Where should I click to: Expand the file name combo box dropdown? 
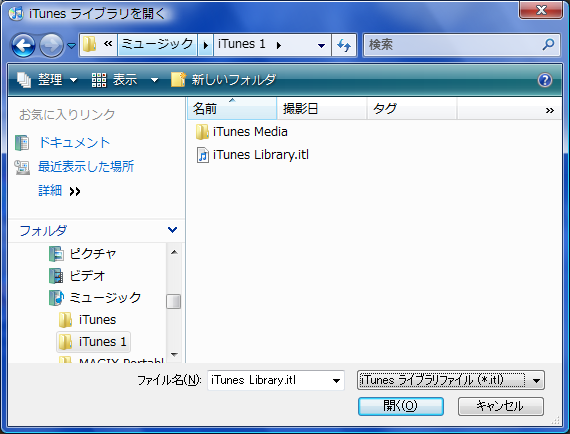(336, 381)
